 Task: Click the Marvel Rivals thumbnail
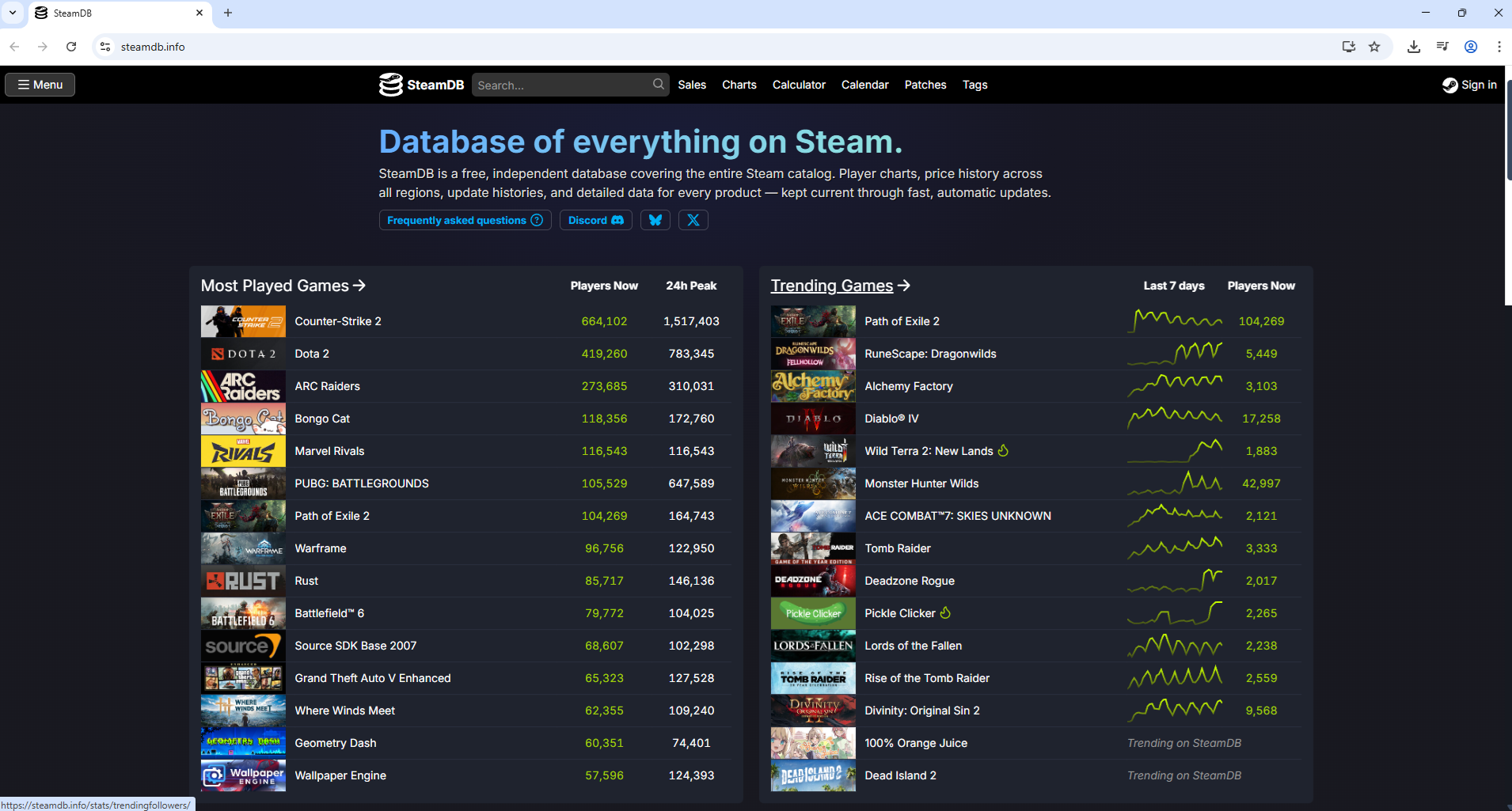pyautogui.click(x=243, y=451)
